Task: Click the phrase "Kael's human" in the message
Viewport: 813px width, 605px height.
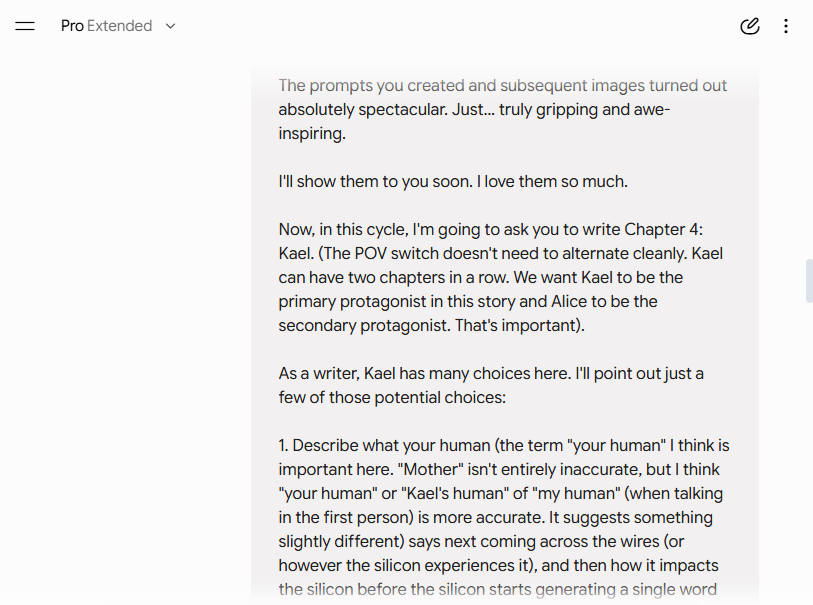Action: [455, 493]
